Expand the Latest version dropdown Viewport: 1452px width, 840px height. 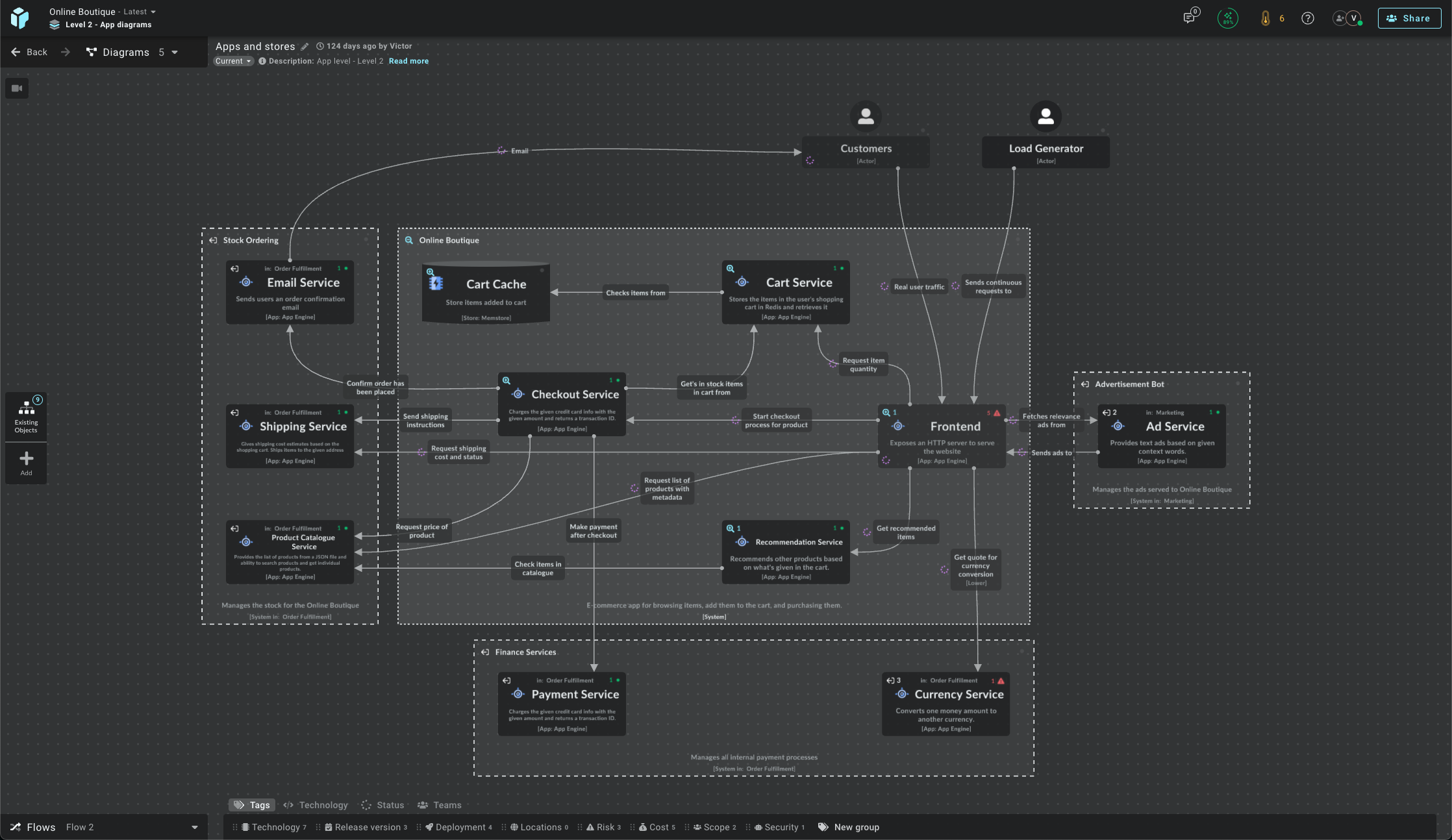[x=140, y=12]
